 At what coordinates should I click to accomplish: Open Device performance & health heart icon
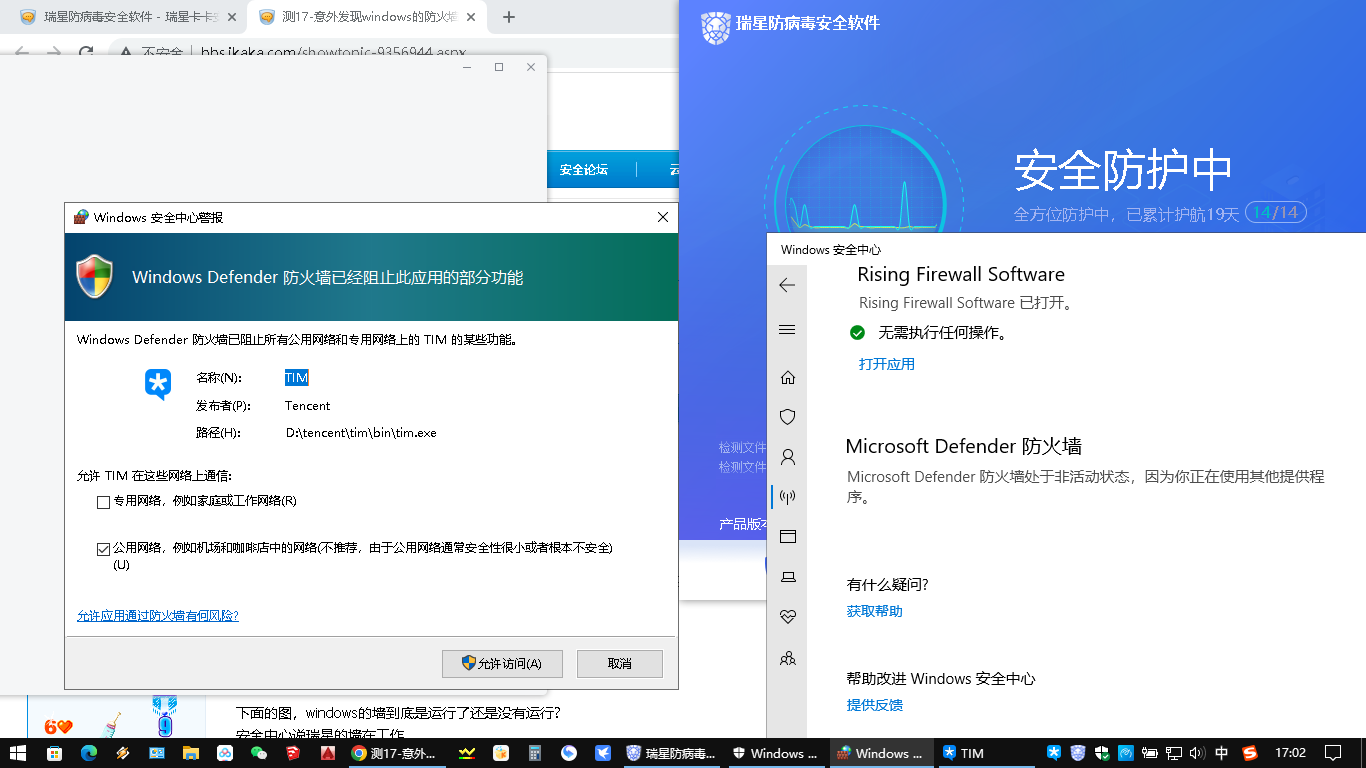point(788,617)
